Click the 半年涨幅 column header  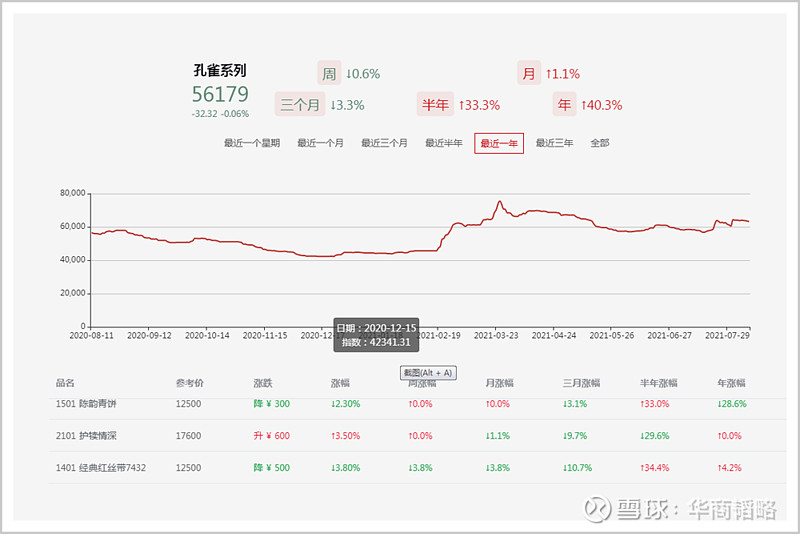(659, 383)
